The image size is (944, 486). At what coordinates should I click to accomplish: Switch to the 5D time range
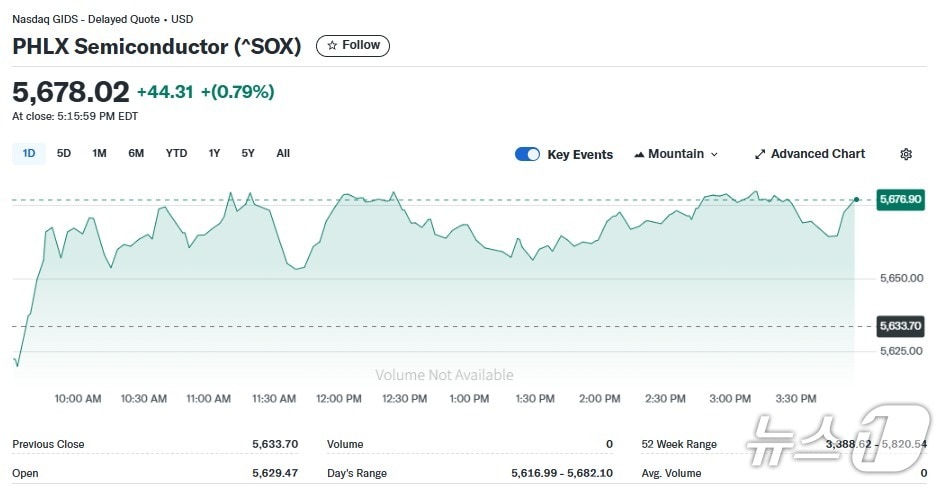(64, 153)
